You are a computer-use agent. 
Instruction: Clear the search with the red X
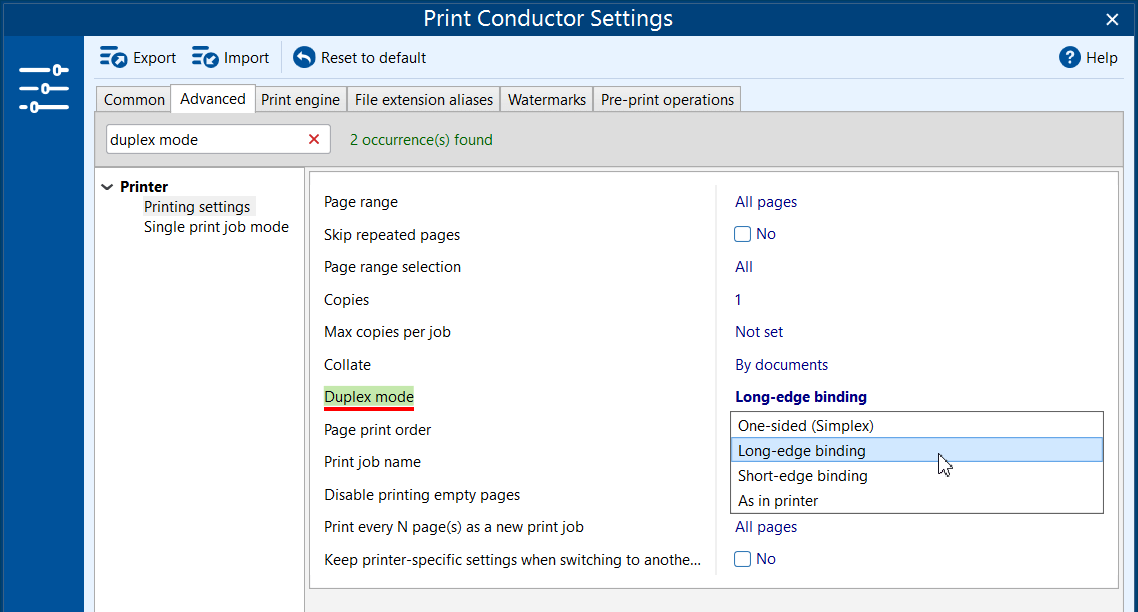pyautogui.click(x=314, y=140)
